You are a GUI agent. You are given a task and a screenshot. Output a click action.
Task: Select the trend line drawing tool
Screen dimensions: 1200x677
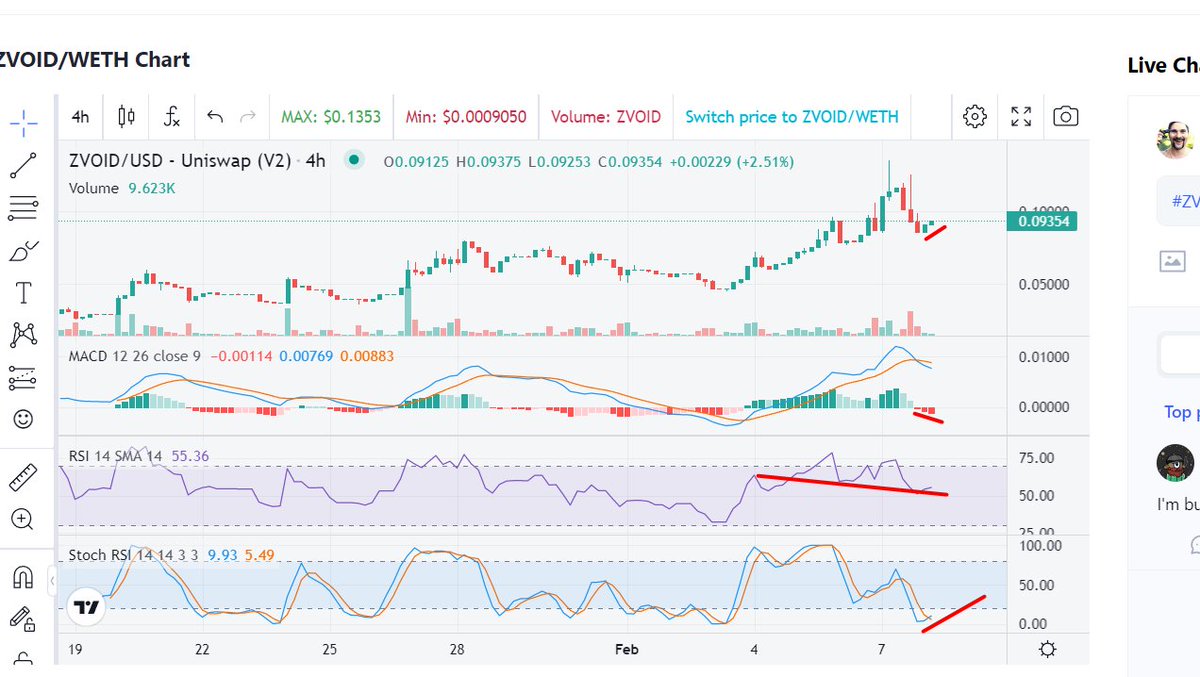(24, 166)
